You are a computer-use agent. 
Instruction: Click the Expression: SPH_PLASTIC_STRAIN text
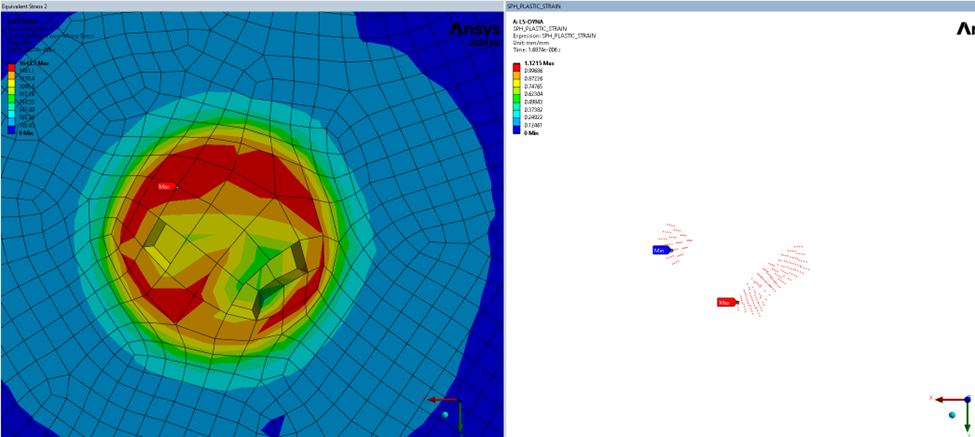tap(554, 35)
